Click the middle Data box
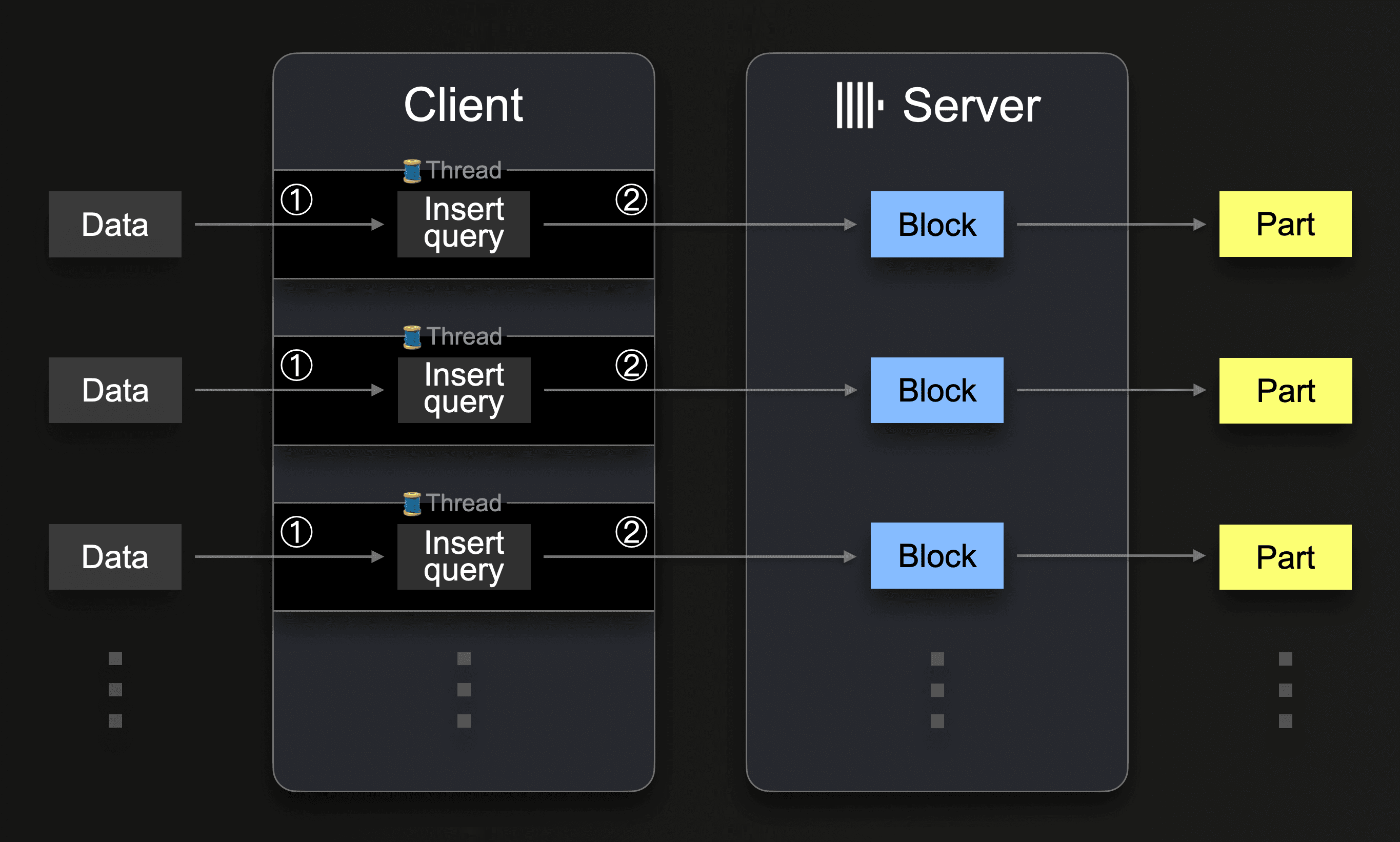Viewport: 1400px width, 842px height. pos(115,390)
